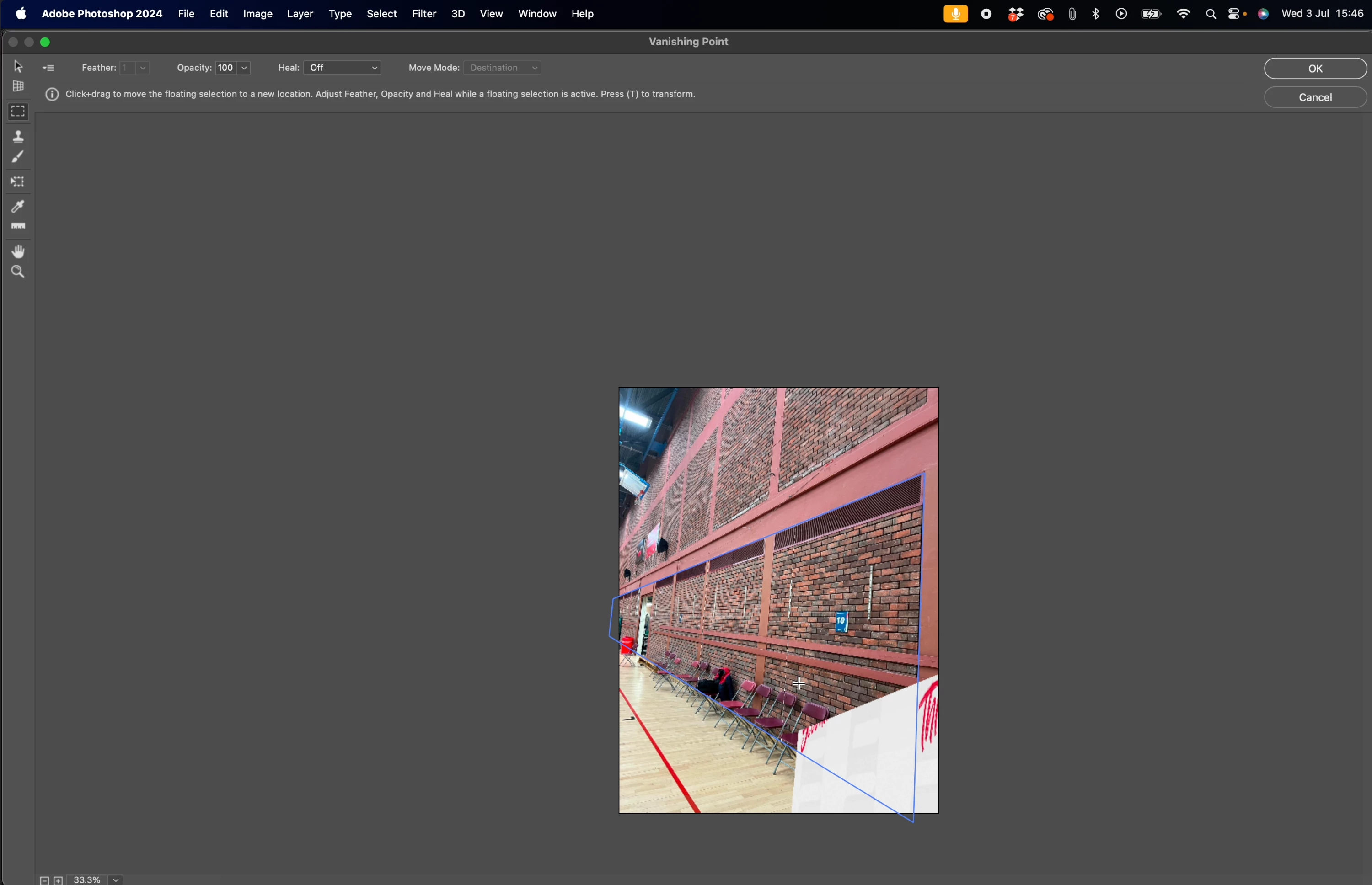Image resolution: width=1372 pixels, height=885 pixels.
Task: Open macOS Spotlight search
Action: click(x=1211, y=14)
